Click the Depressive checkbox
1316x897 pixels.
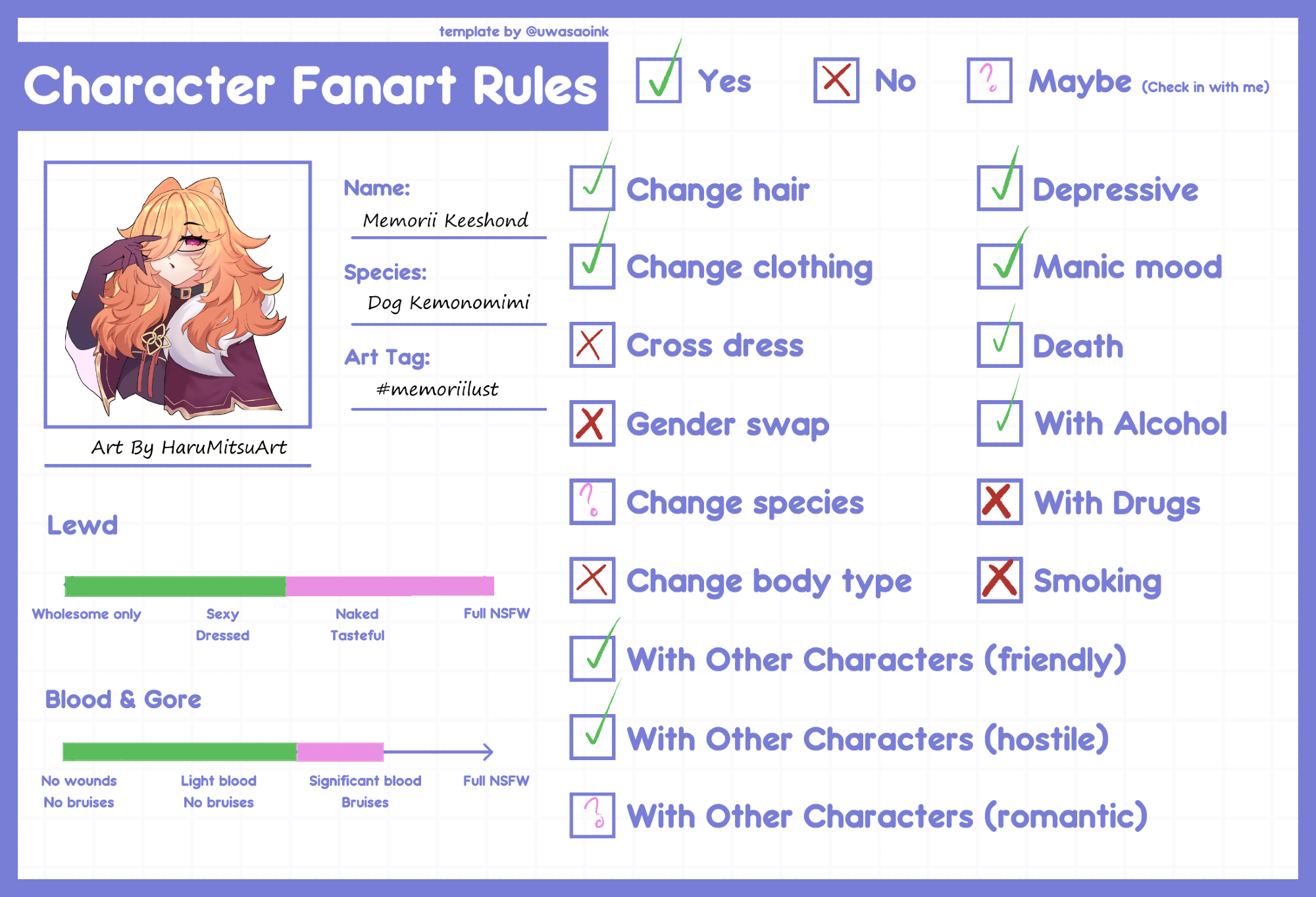pos(1000,188)
